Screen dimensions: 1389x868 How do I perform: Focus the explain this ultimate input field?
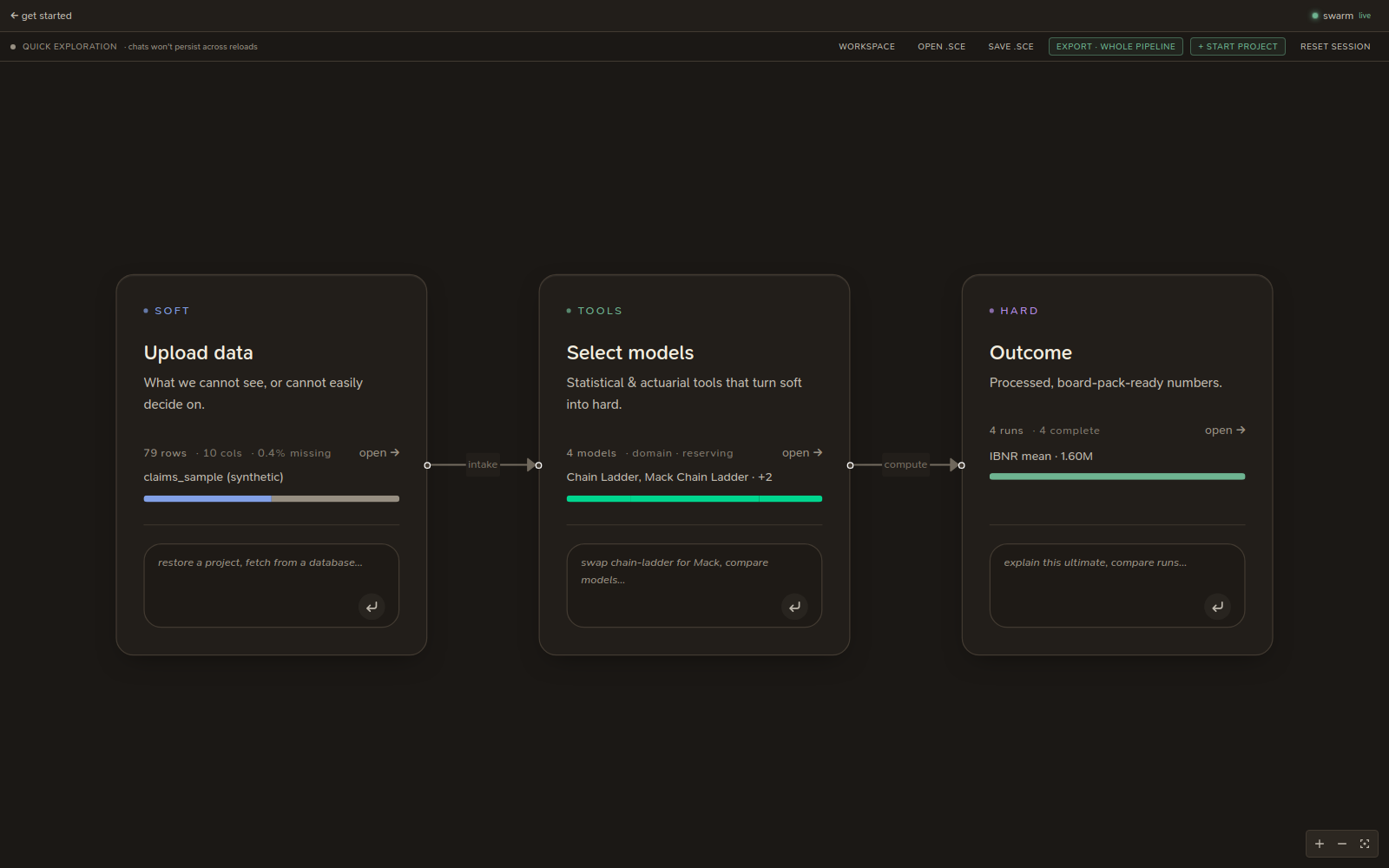(1116, 586)
